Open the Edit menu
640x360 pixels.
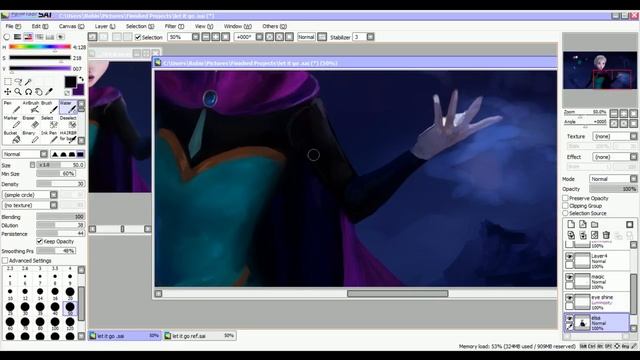[40, 26]
